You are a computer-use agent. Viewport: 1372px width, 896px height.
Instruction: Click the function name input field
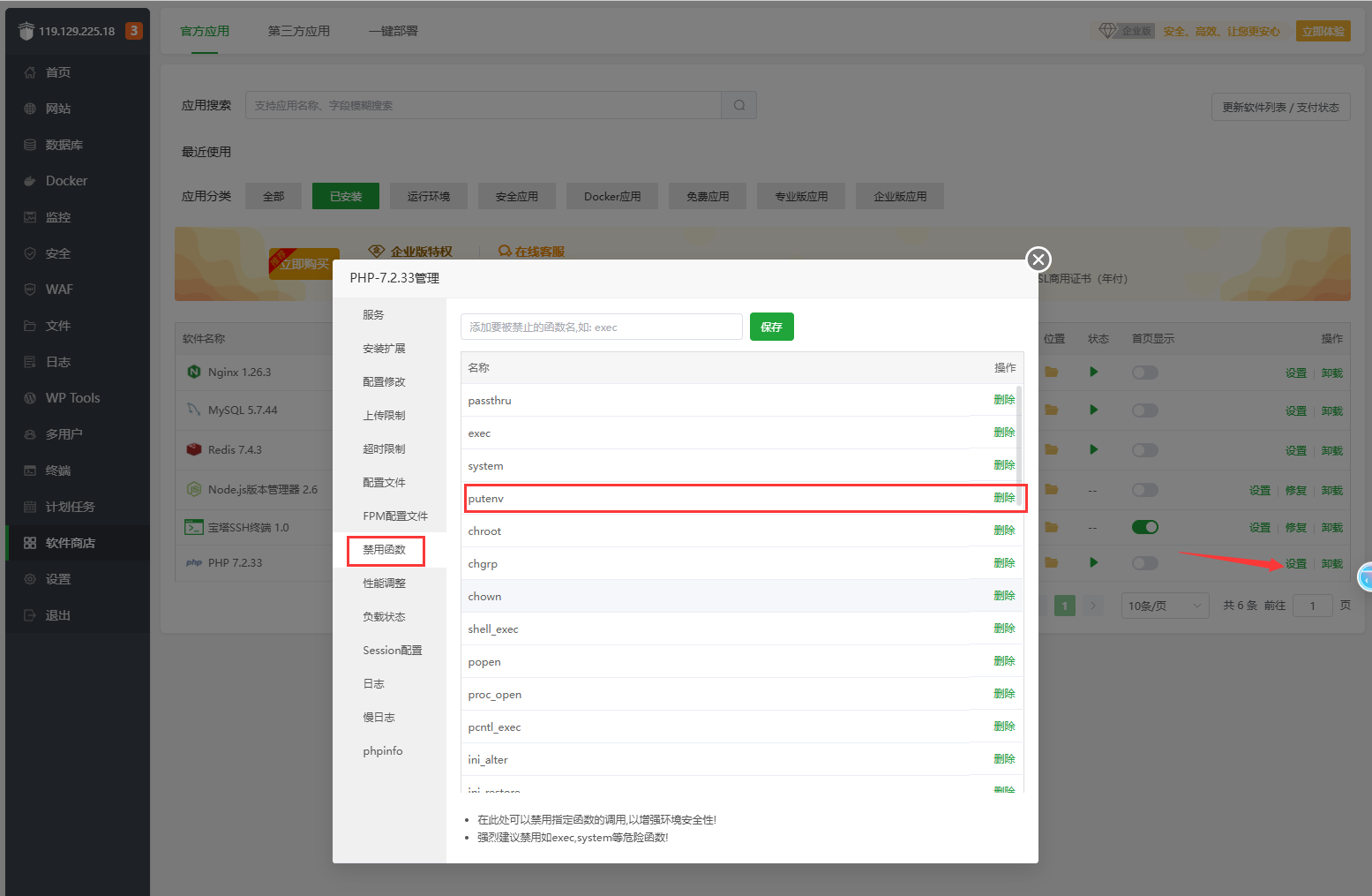point(601,327)
